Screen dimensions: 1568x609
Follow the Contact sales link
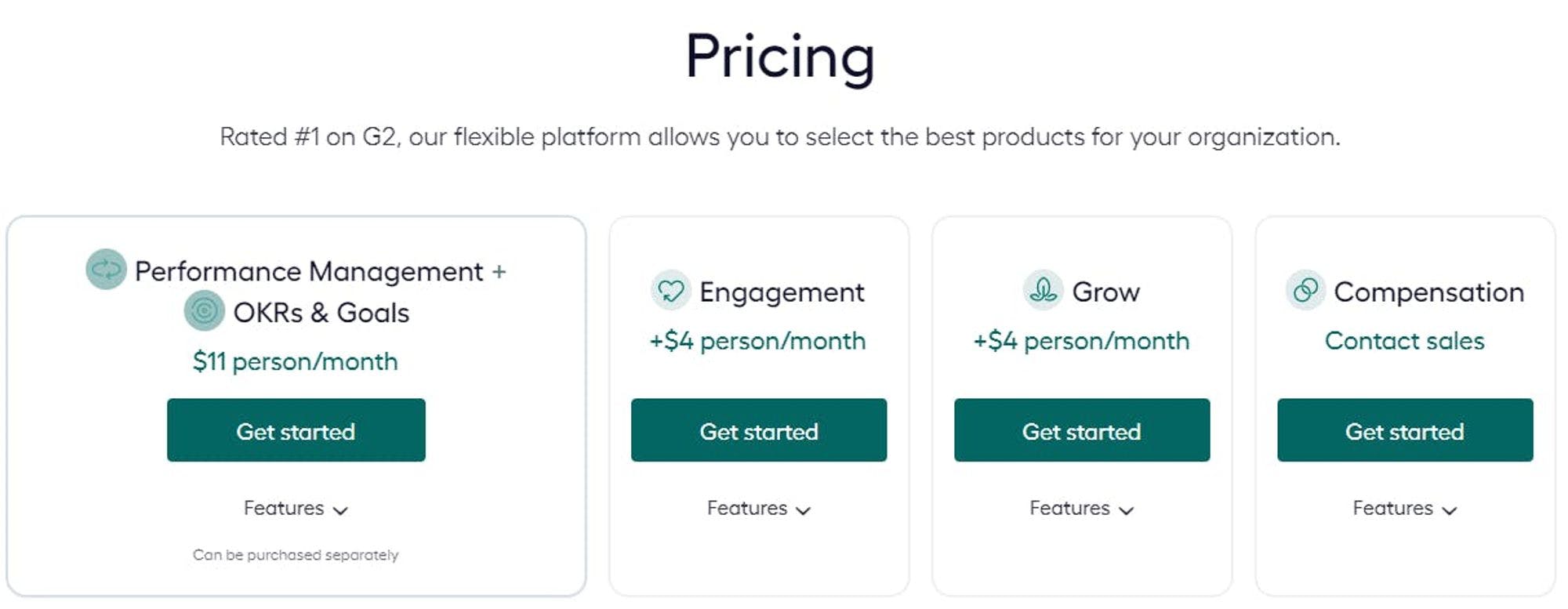(1404, 341)
